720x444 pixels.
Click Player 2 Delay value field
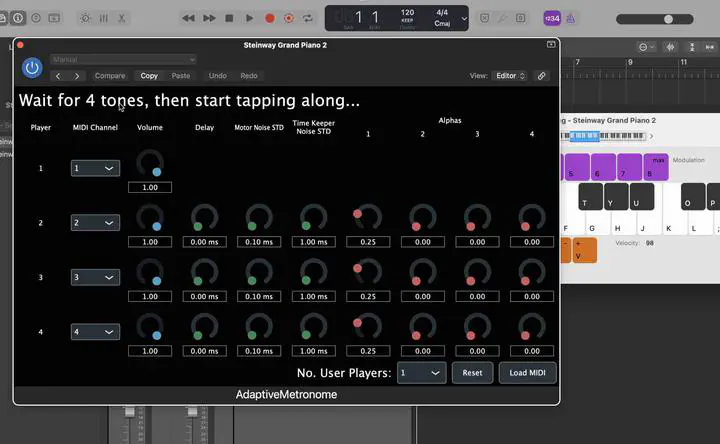click(x=204, y=242)
